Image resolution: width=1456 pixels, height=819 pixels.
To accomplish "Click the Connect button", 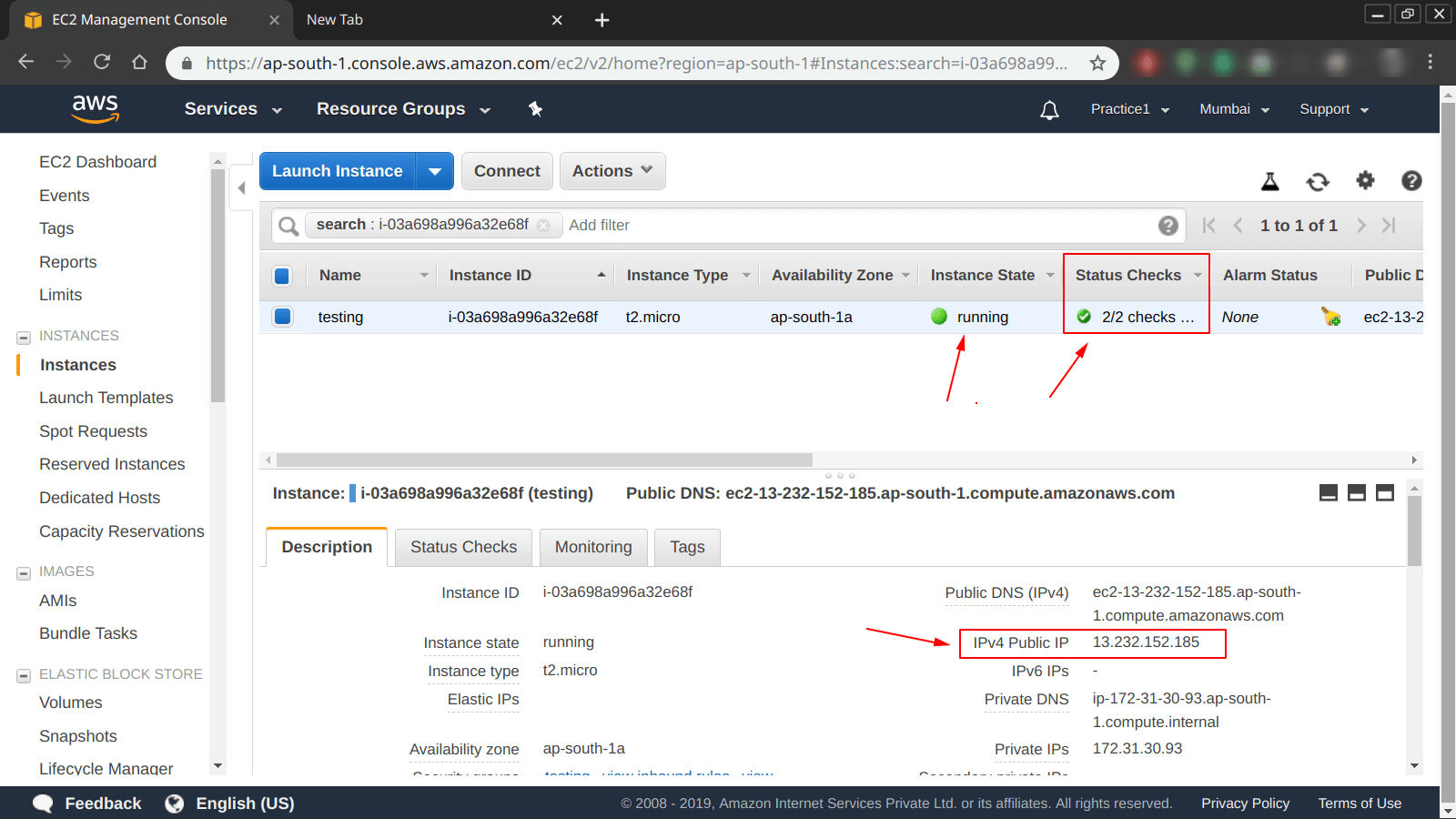I will (507, 171).
